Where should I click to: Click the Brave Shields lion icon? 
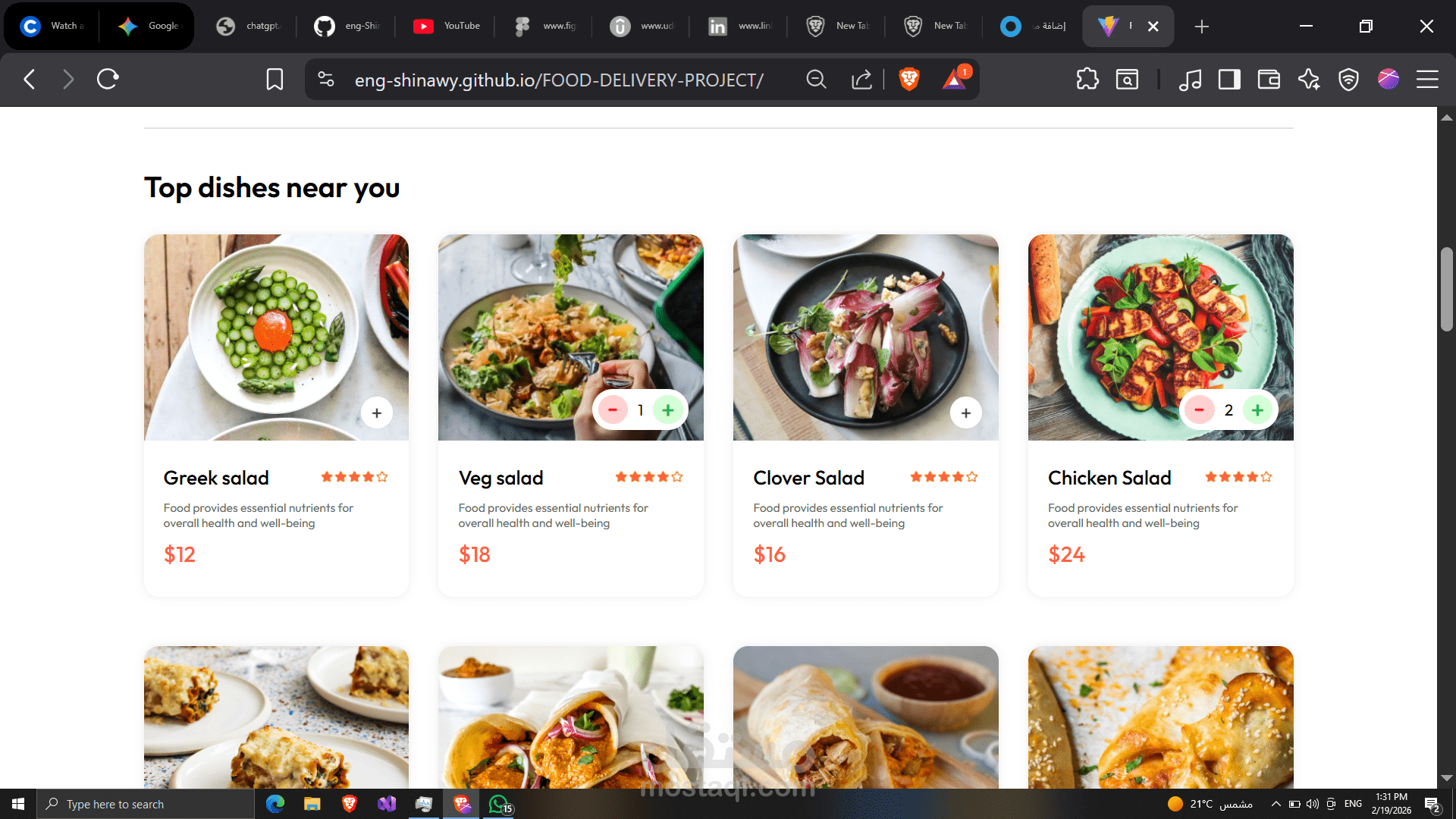click(x=908, y=79)
